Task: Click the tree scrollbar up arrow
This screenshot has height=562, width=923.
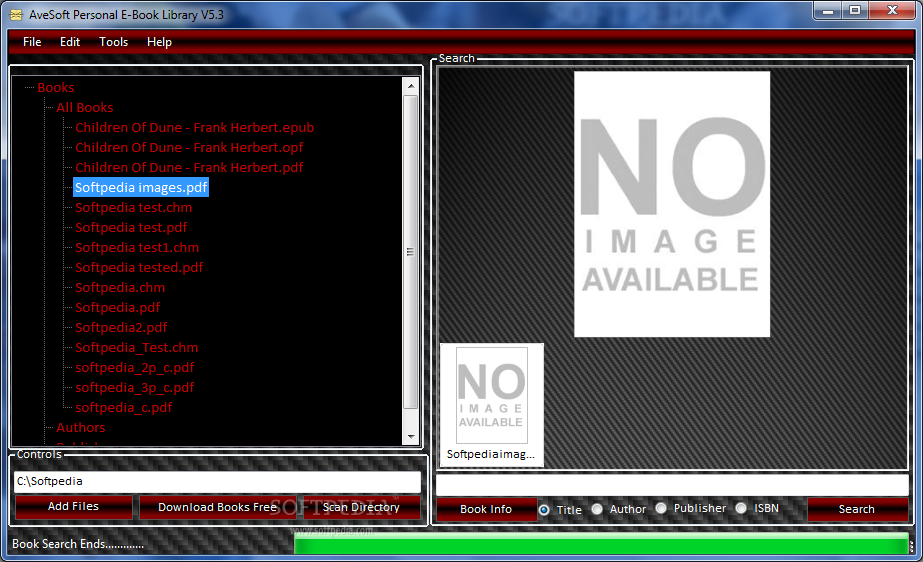Action: (x=411, y=86)
